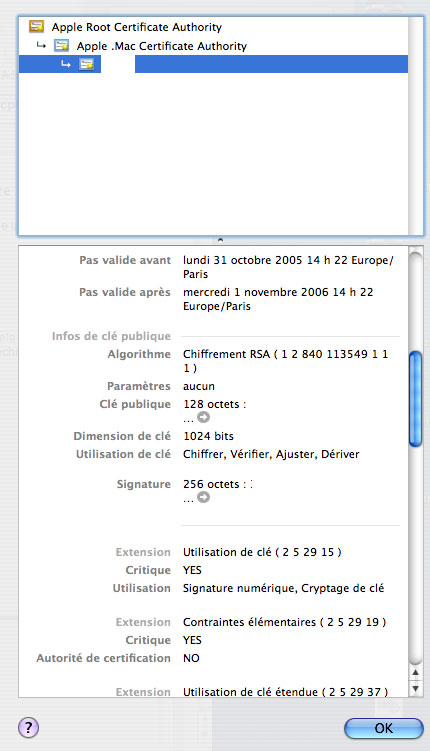Click the 'Autorité de certification' label

(x=103, y=658)
